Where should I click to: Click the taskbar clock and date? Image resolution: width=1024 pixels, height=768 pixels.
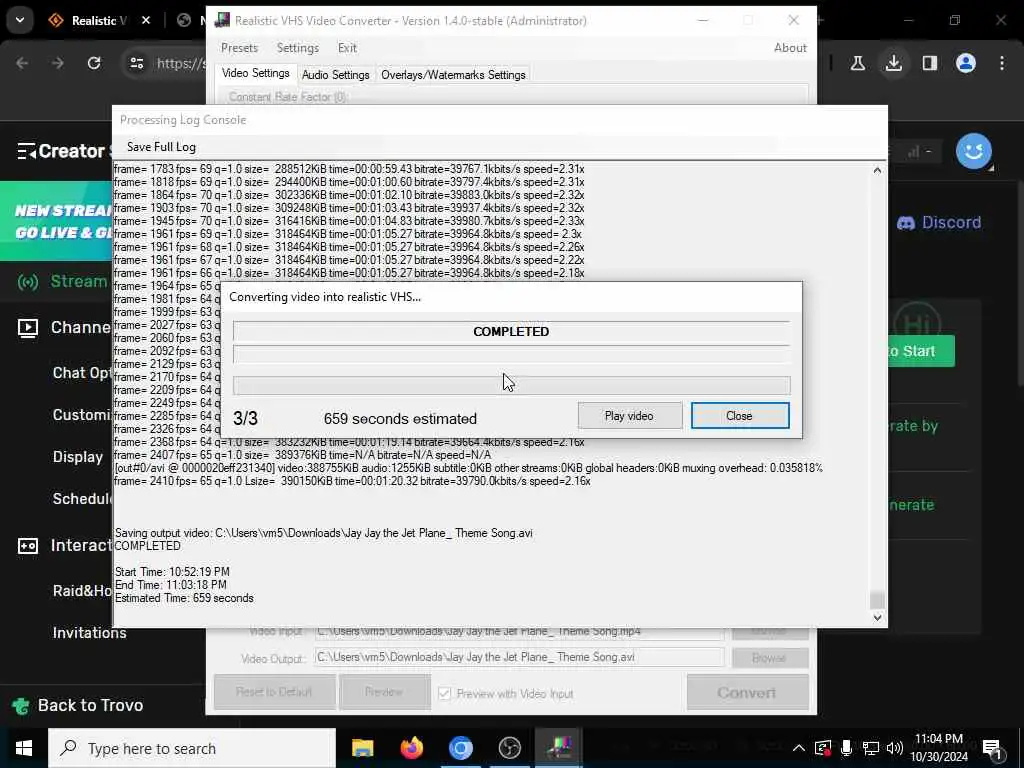pos(939,748)
